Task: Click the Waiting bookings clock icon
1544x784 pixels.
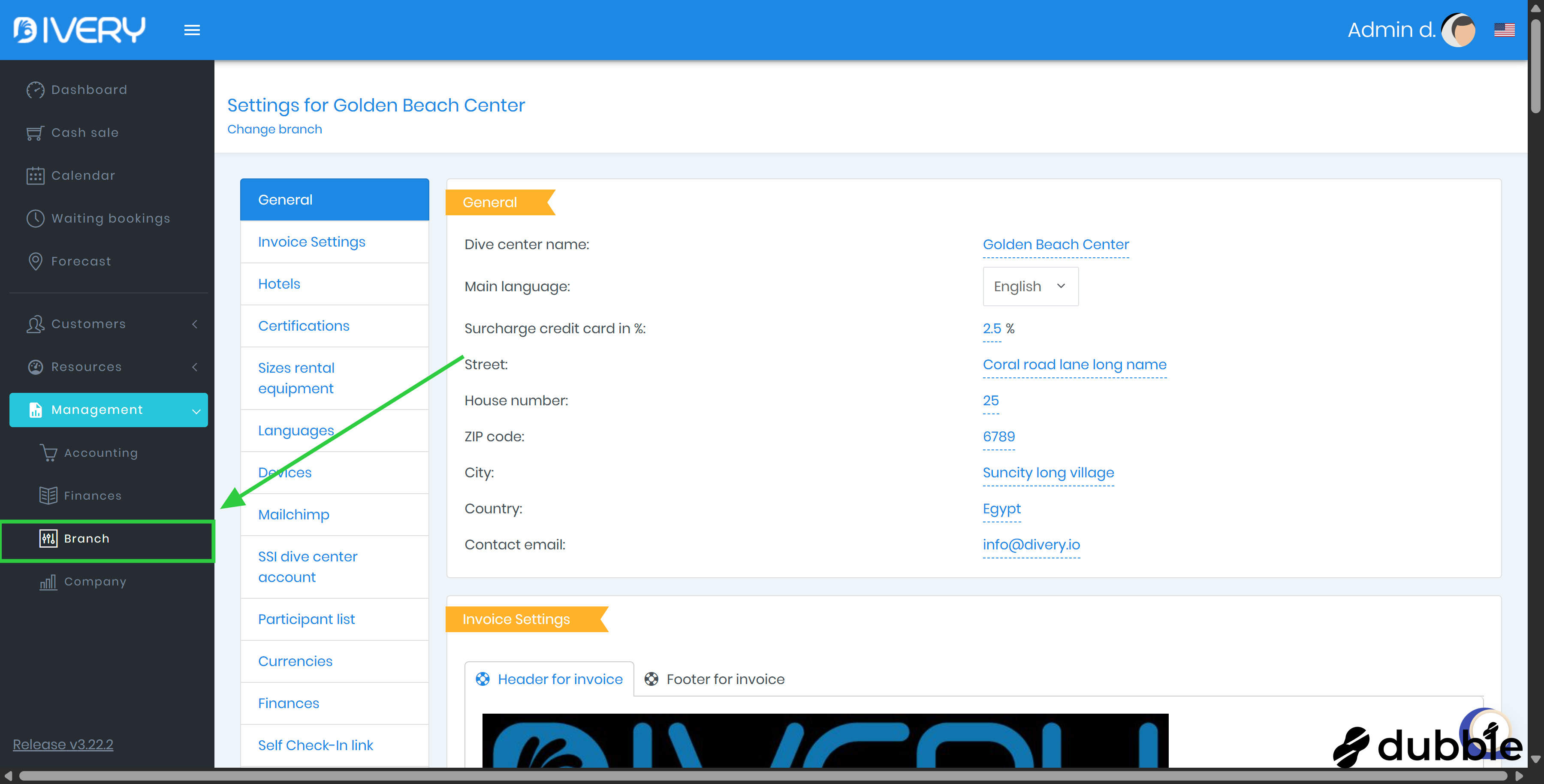Action: click(x=35, y=219)
